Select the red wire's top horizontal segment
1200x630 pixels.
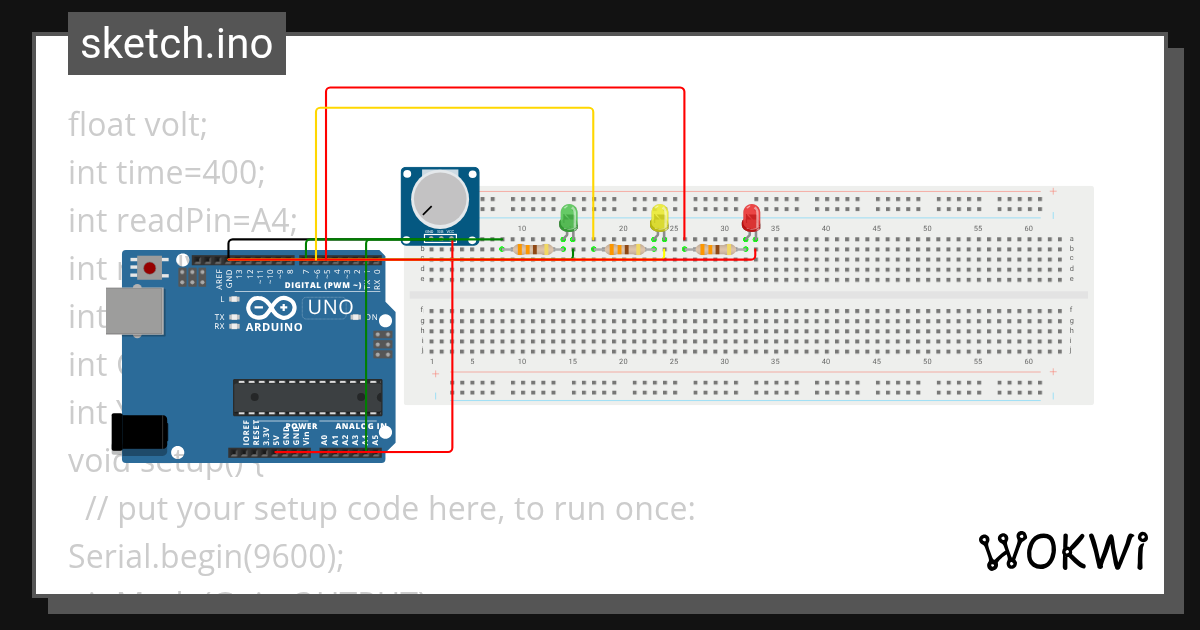point(505,88)
